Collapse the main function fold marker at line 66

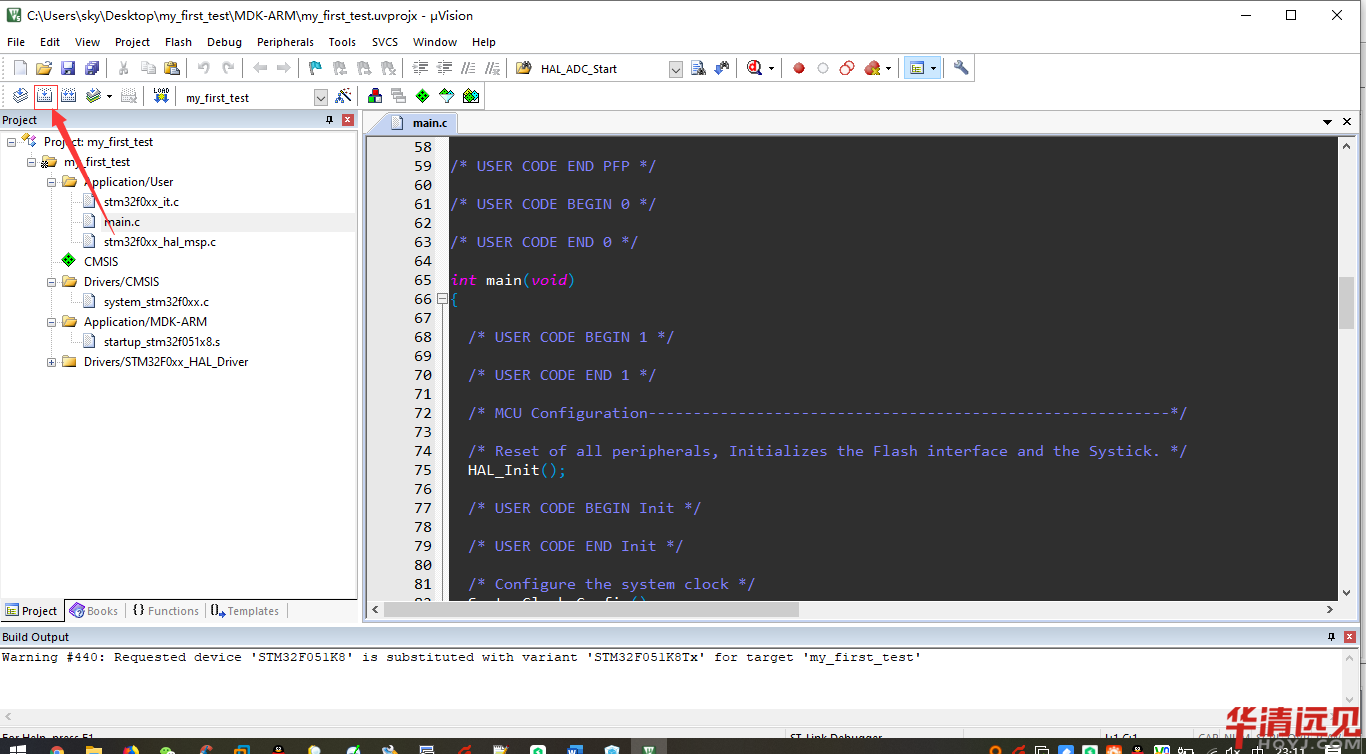pyautogui.click(x=441, y=299)
